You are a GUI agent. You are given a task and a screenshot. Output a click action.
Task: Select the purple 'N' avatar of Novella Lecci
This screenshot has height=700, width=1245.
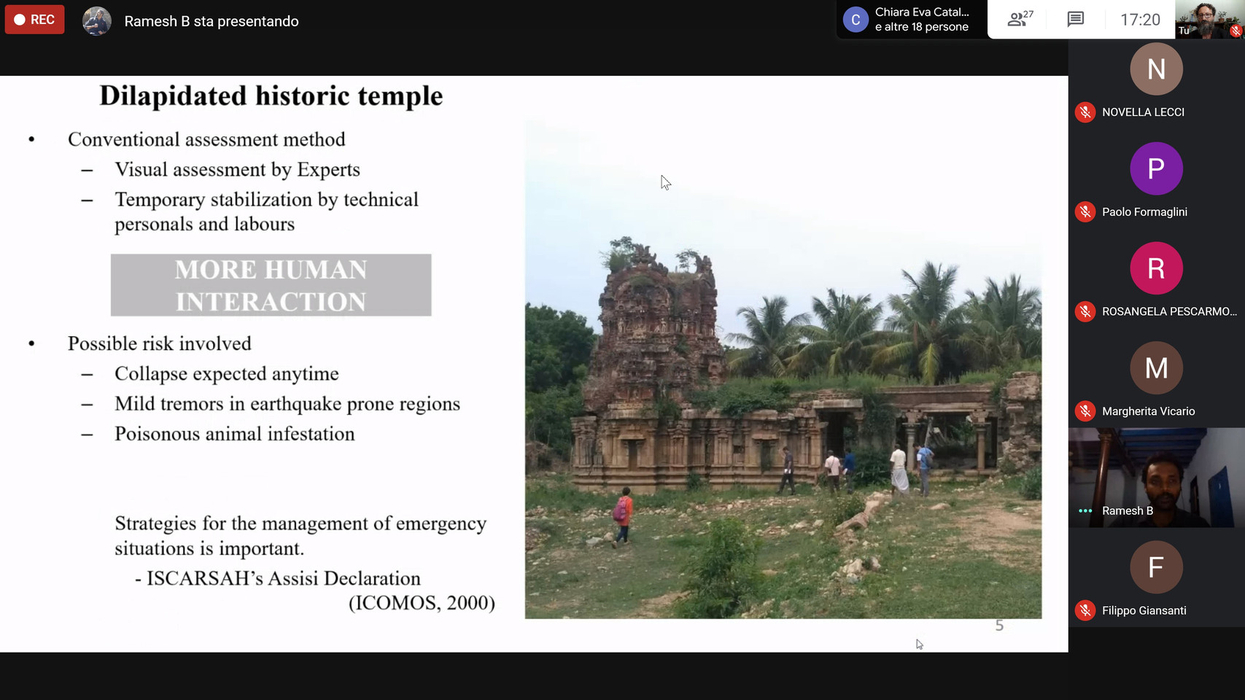[1156, 69]
